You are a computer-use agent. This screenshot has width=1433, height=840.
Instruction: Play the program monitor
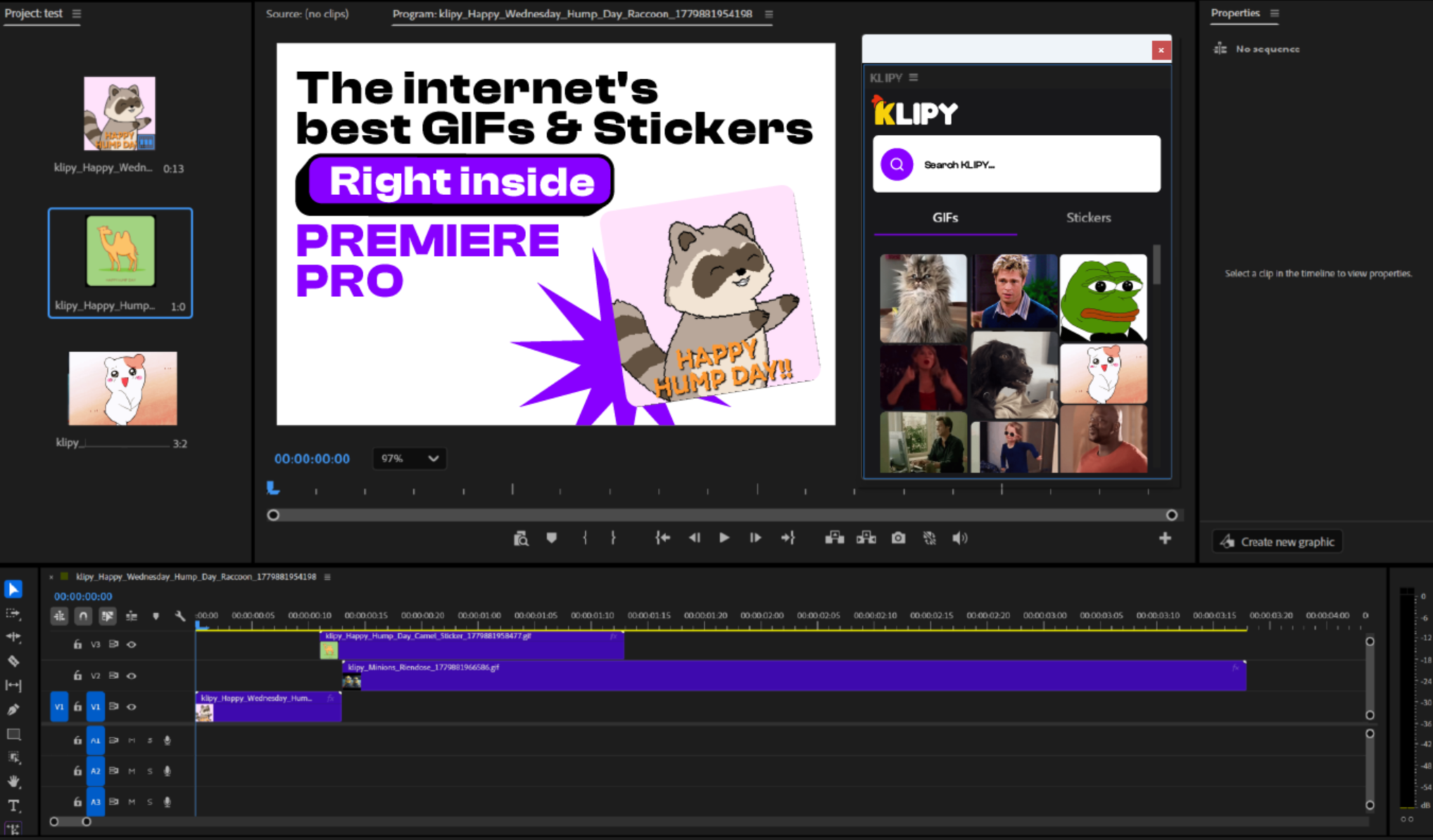coord(724,538)
